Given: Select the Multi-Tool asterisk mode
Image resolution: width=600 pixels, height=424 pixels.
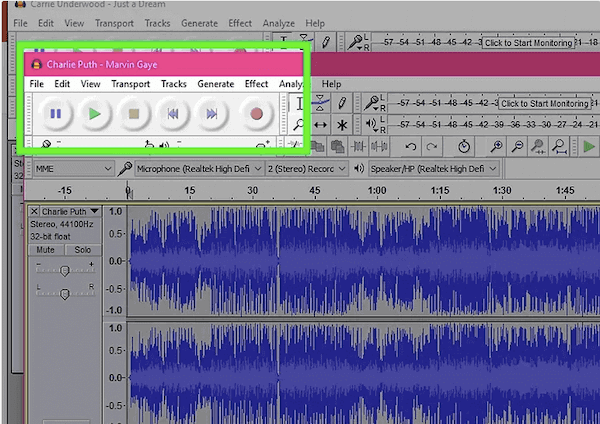Looking at the screenshot, I should (x=342, y=125).
